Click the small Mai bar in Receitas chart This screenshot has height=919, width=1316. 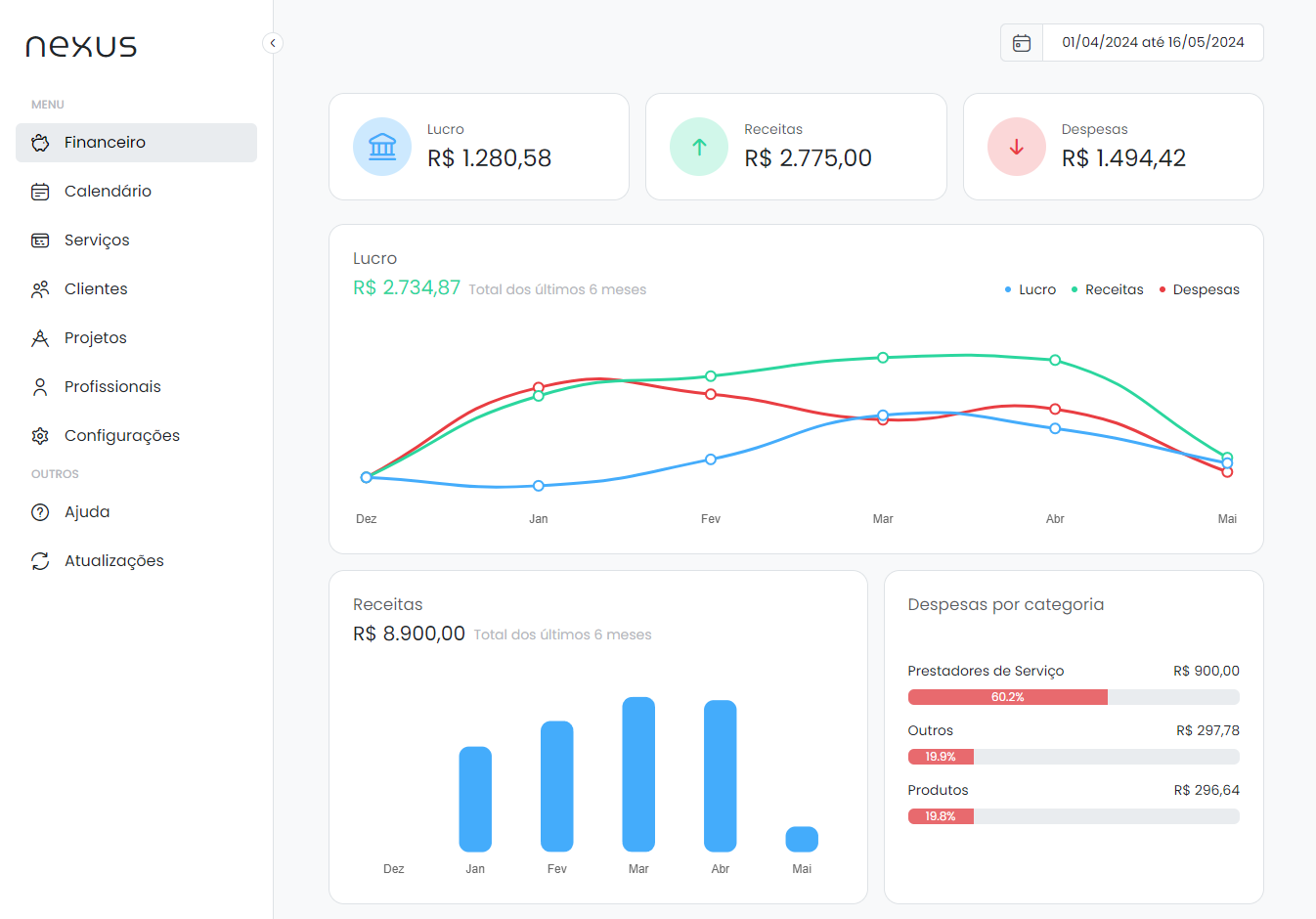802,839
